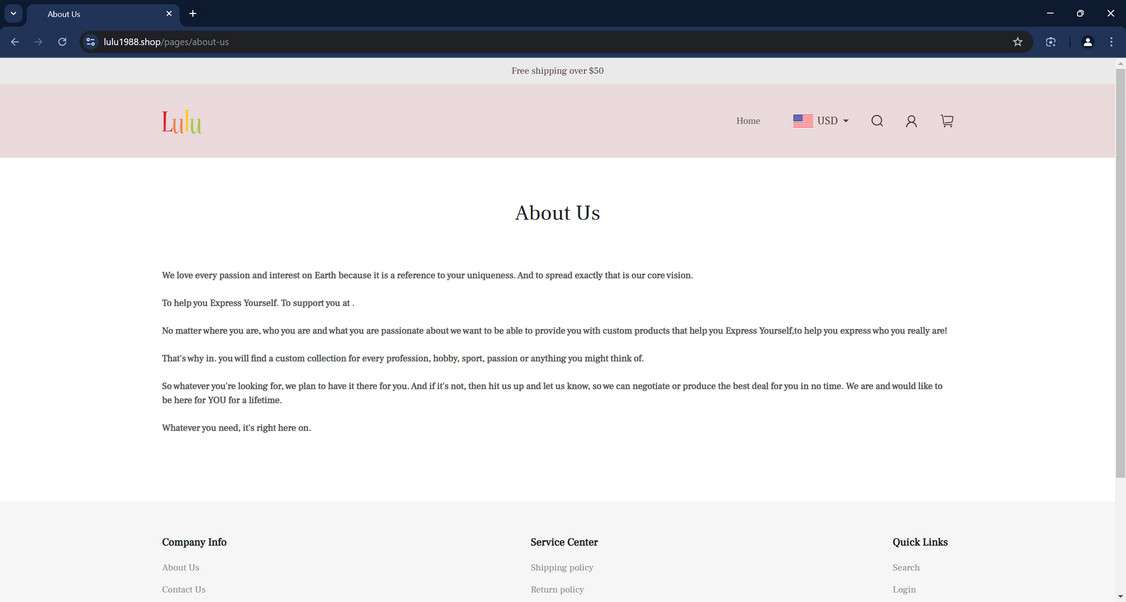
Task: Click the vertical page scrollbar
Action: point(1120,273)
